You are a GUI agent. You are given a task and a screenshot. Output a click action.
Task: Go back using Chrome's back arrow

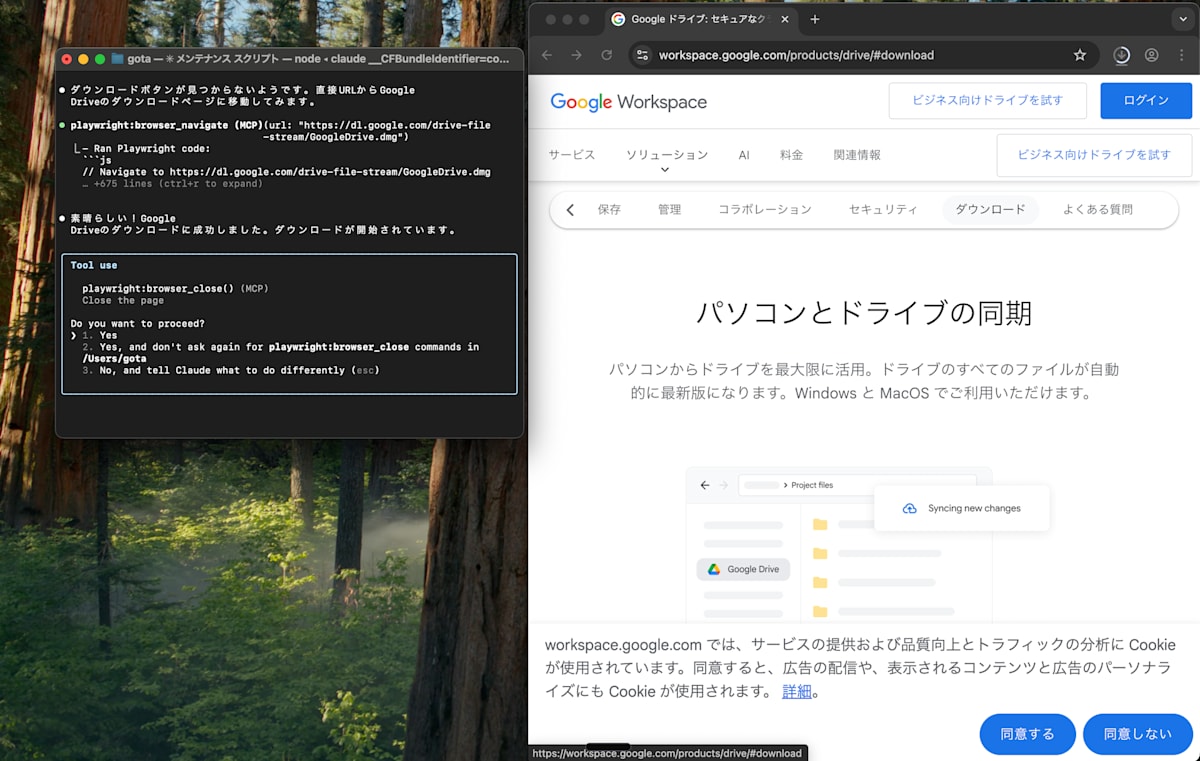546,55
